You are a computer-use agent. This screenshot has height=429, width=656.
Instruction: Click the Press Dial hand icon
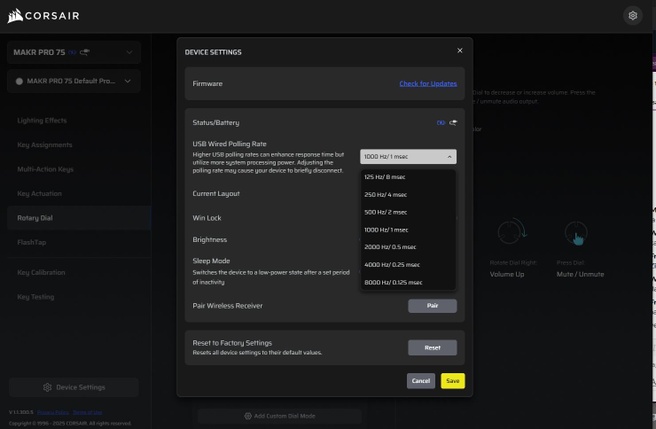click(x=576, y=233)
